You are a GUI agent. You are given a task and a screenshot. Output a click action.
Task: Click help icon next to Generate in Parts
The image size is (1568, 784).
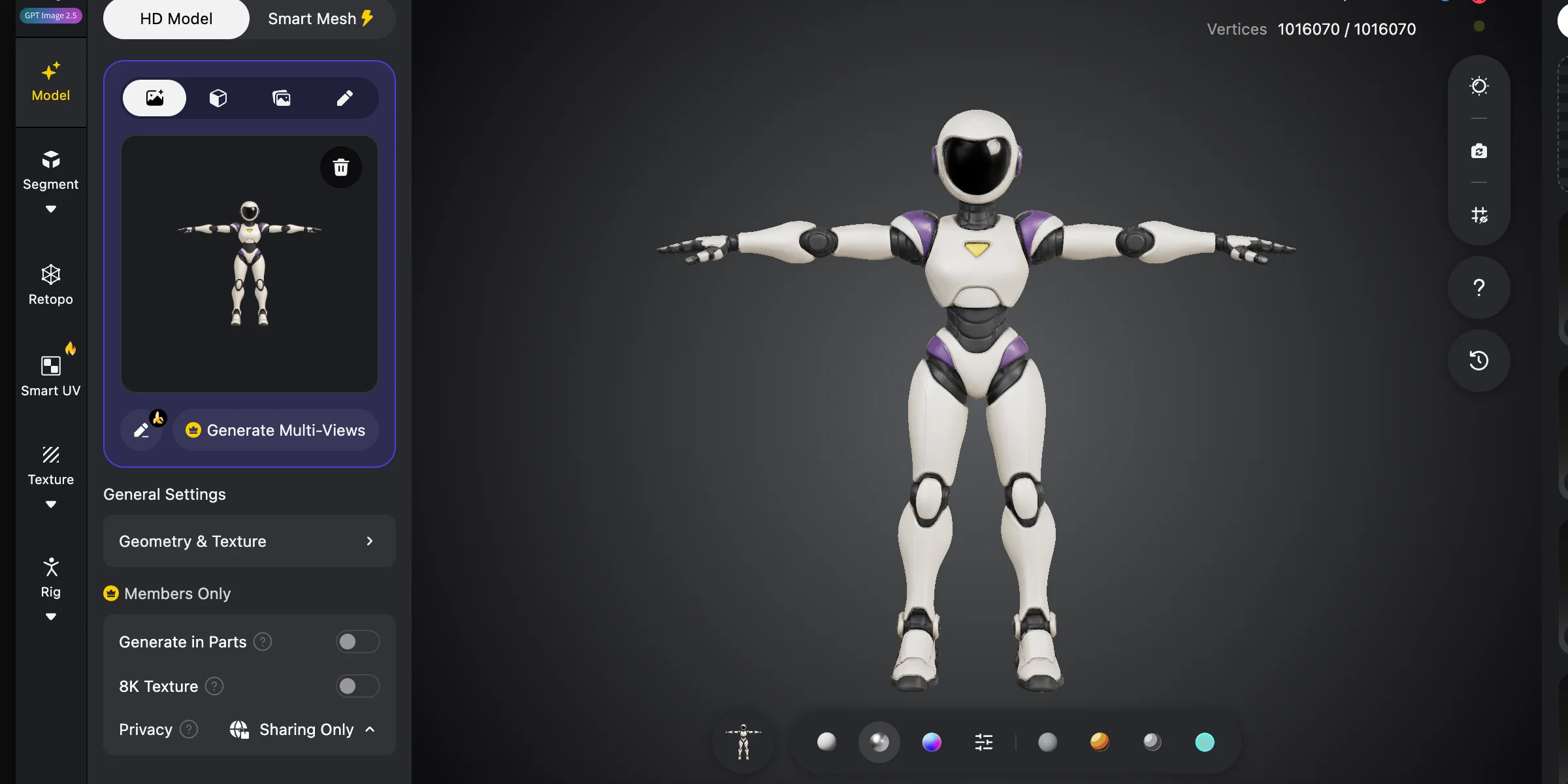[263, 642]
